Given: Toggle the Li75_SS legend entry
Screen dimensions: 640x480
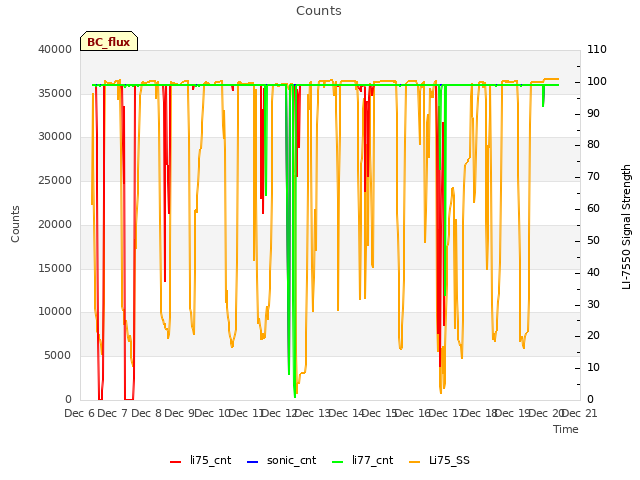Looking at the screenshot, I should coord(439,460).
